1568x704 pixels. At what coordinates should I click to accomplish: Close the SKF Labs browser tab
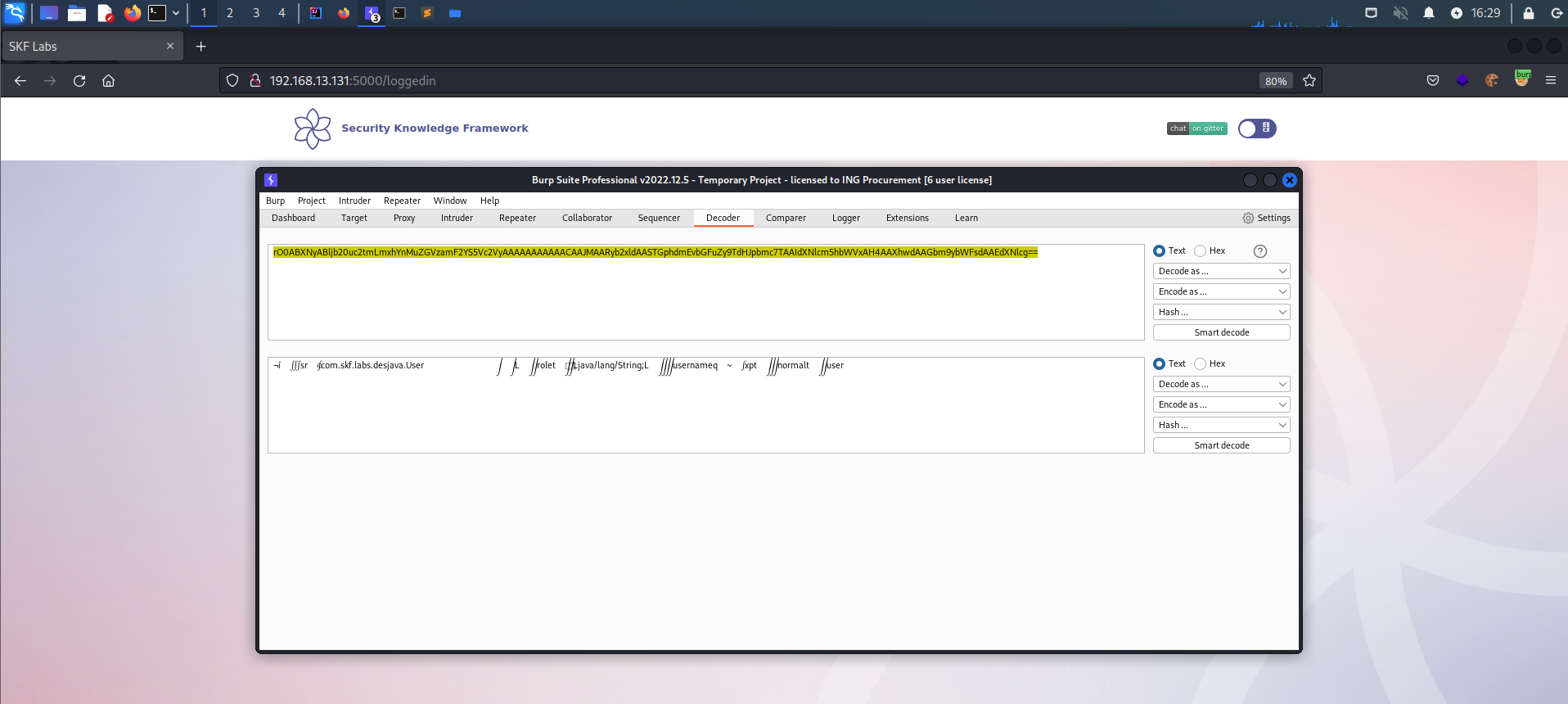click(x=170, y=46)
